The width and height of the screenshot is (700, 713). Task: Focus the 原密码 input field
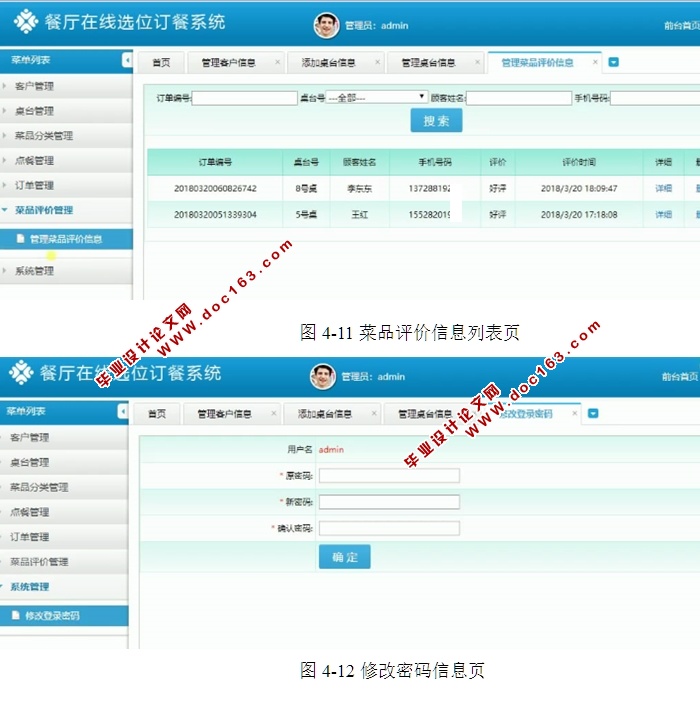point(389,476)
